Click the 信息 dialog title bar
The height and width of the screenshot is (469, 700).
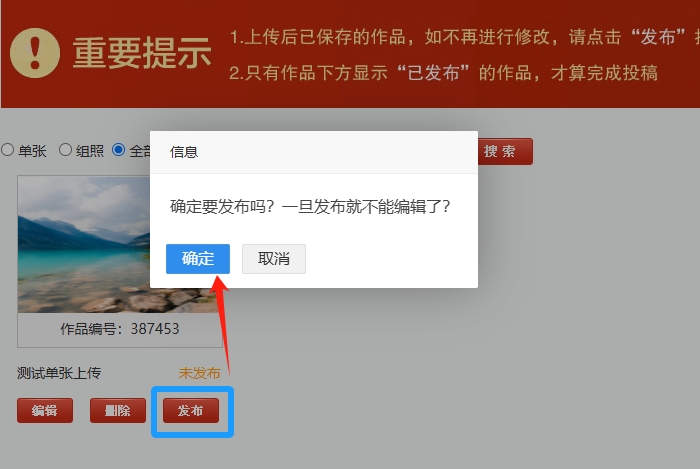(314, 152)
